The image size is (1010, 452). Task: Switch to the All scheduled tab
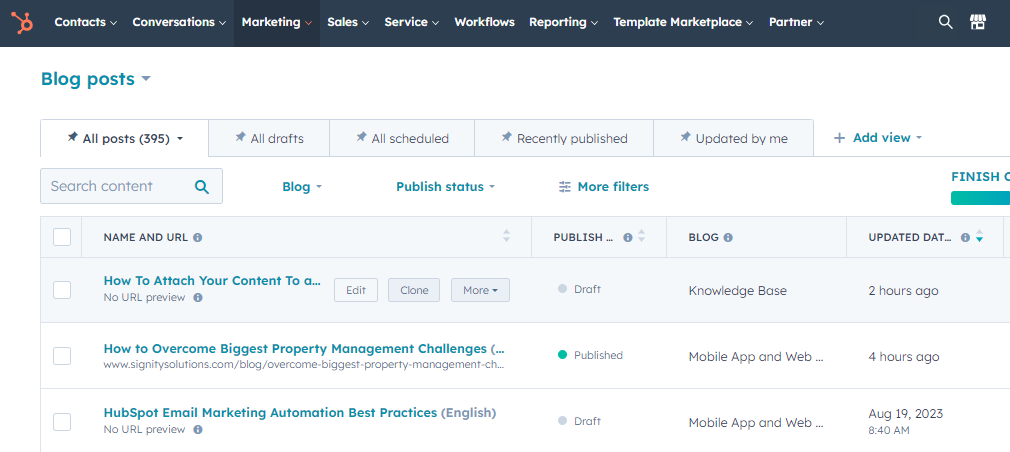point(402,138)
